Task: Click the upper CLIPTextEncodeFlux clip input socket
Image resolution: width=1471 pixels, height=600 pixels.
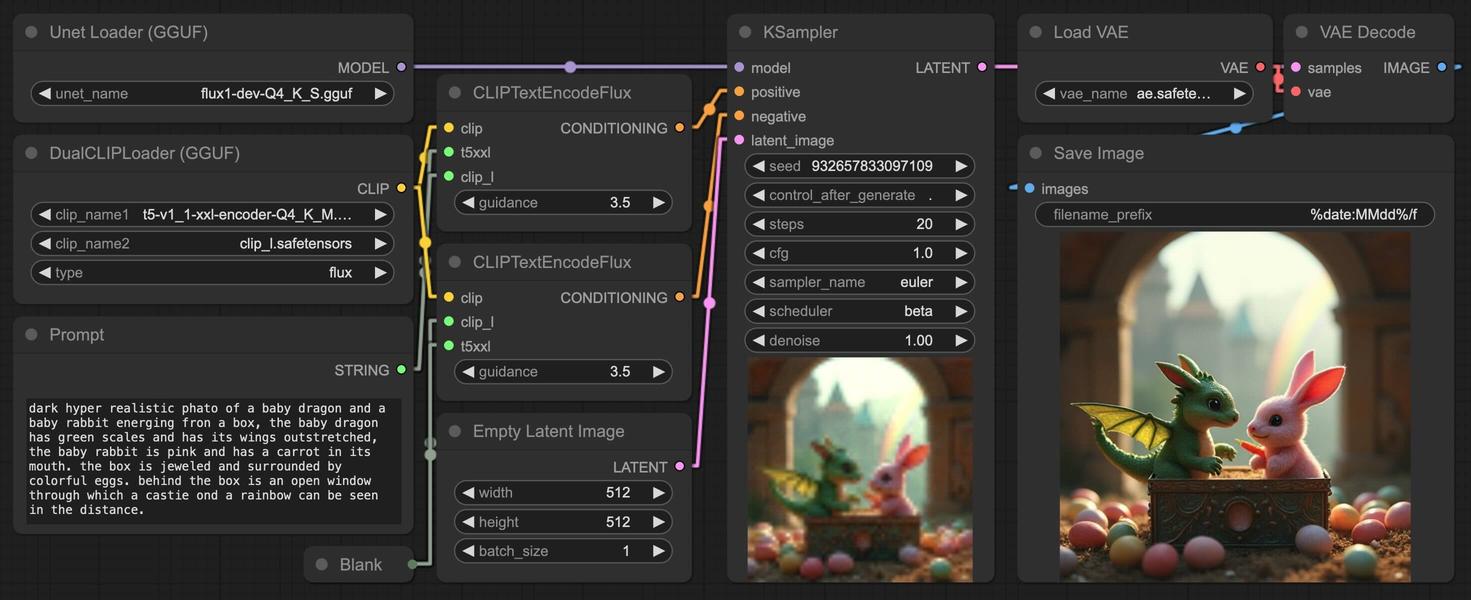Action: click(449, 128)
